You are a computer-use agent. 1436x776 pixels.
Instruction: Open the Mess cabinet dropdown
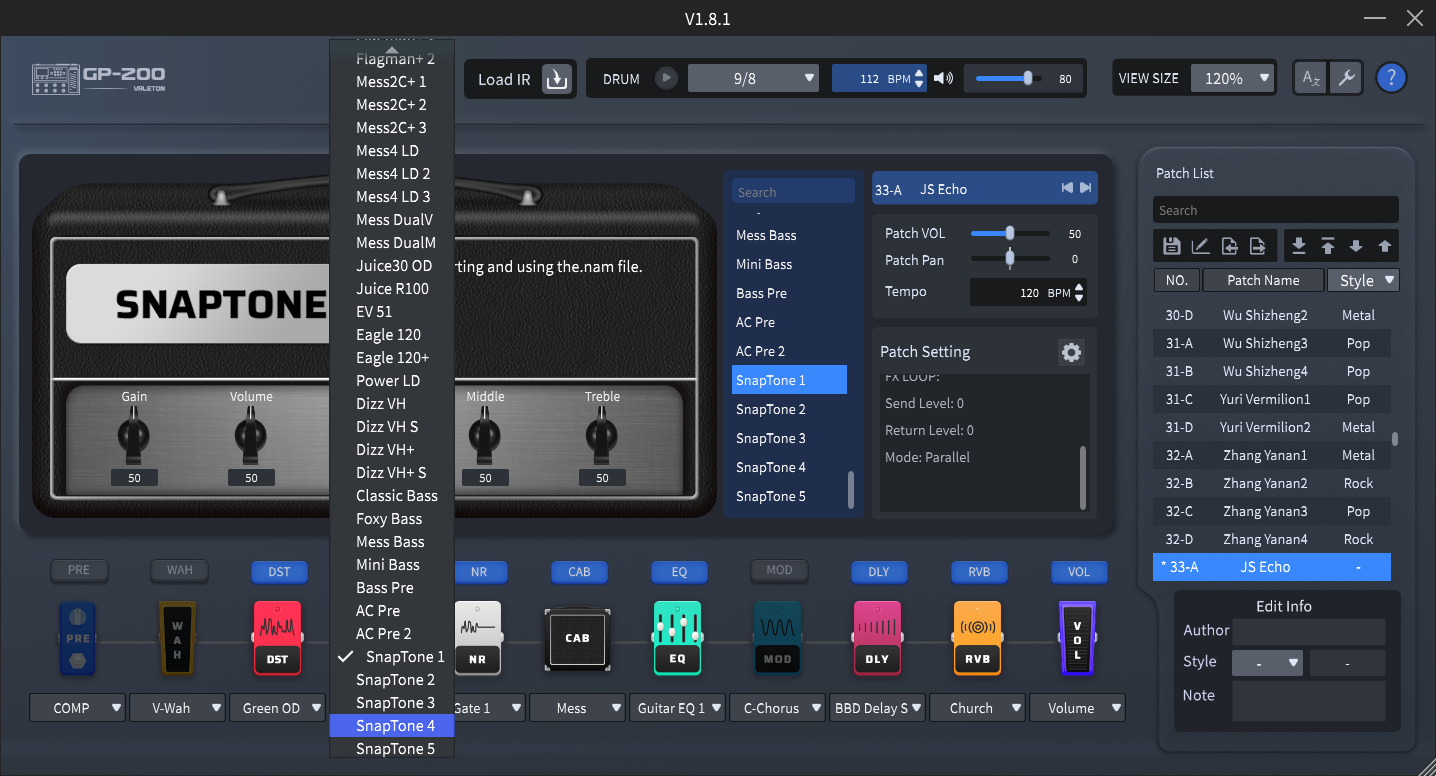click(x=578, y=708)
